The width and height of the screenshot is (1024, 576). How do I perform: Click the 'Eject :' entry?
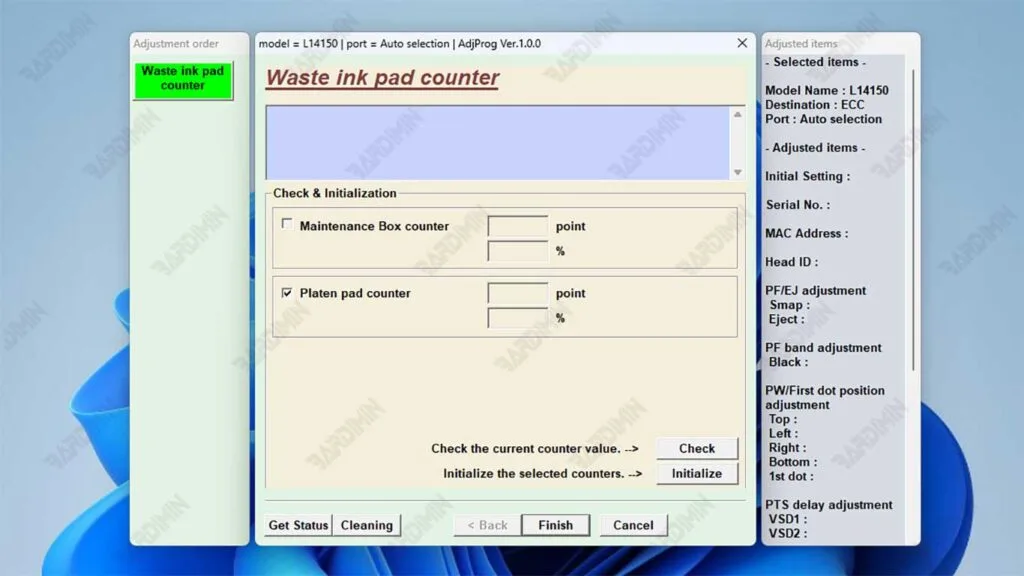(x=786, y=319)
